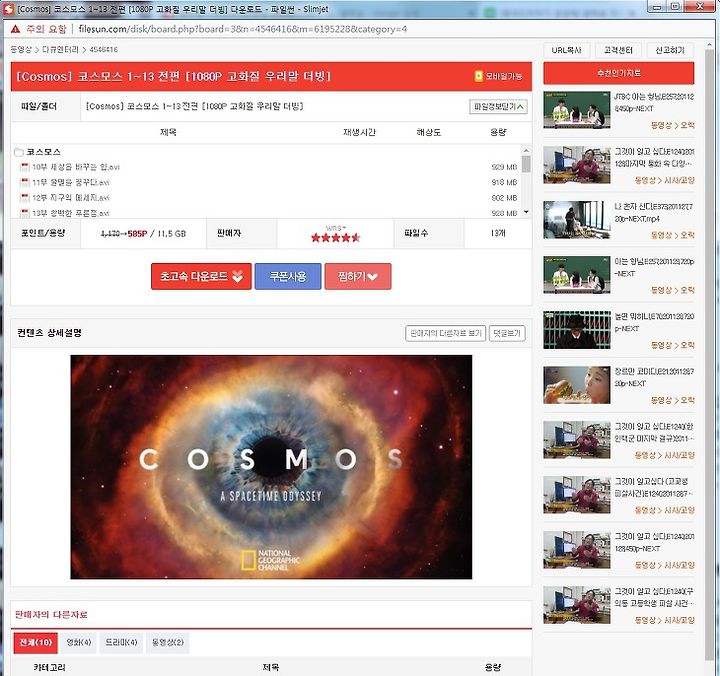Screen dimensions: 720x676
Task: Click the URL복사 button
Action: [567, 50]
